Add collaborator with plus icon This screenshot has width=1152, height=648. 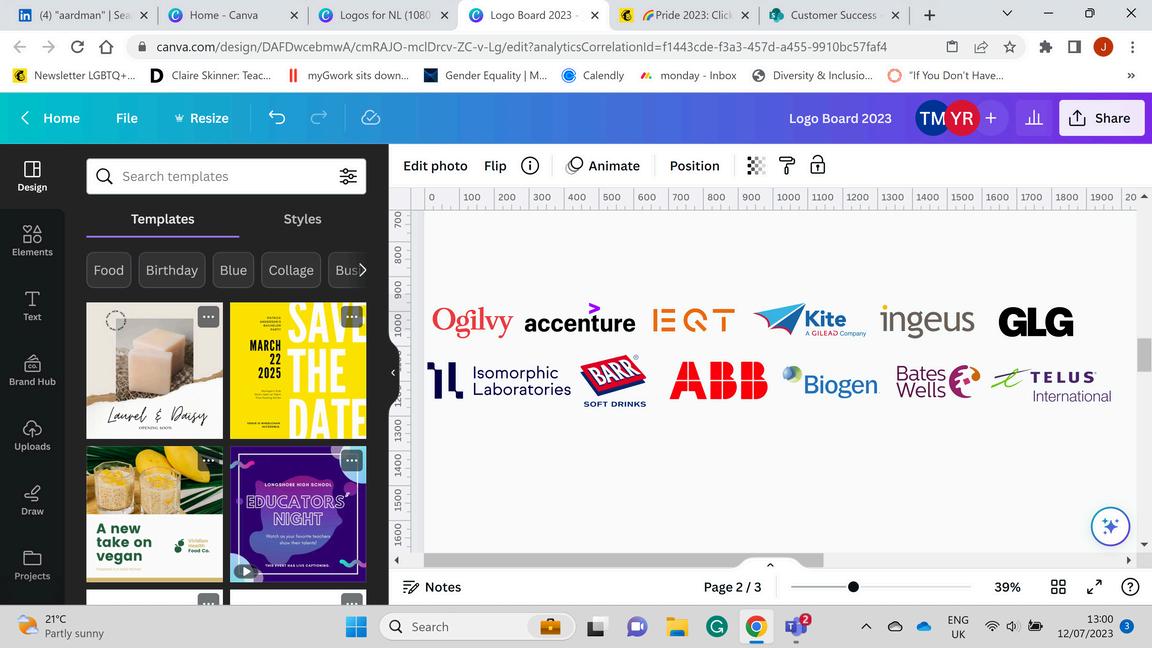point(990,118)
